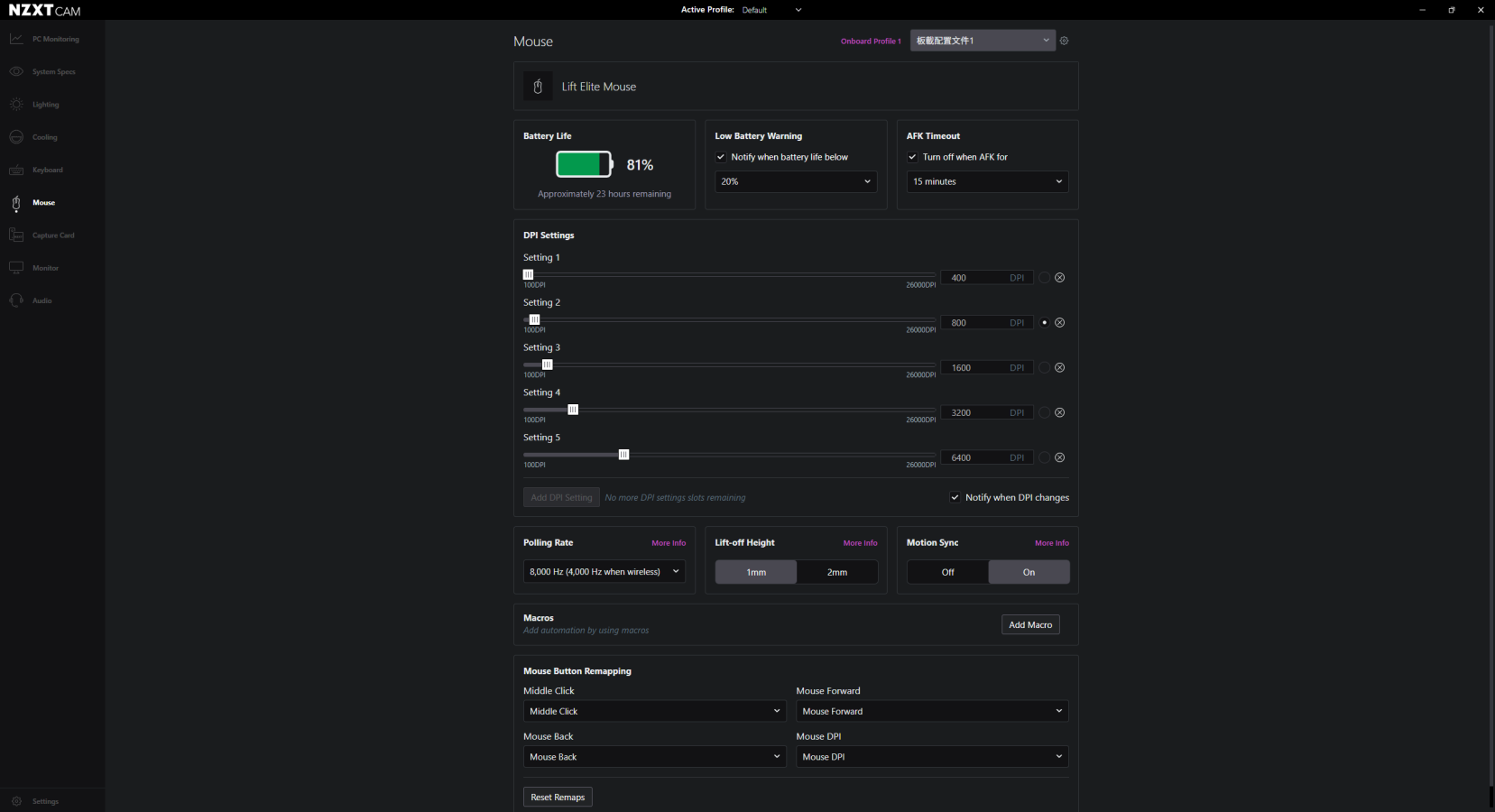Remove DPI Setting 3
The width and height of the screenshot is (1495, 812).
pos(1060,368)
